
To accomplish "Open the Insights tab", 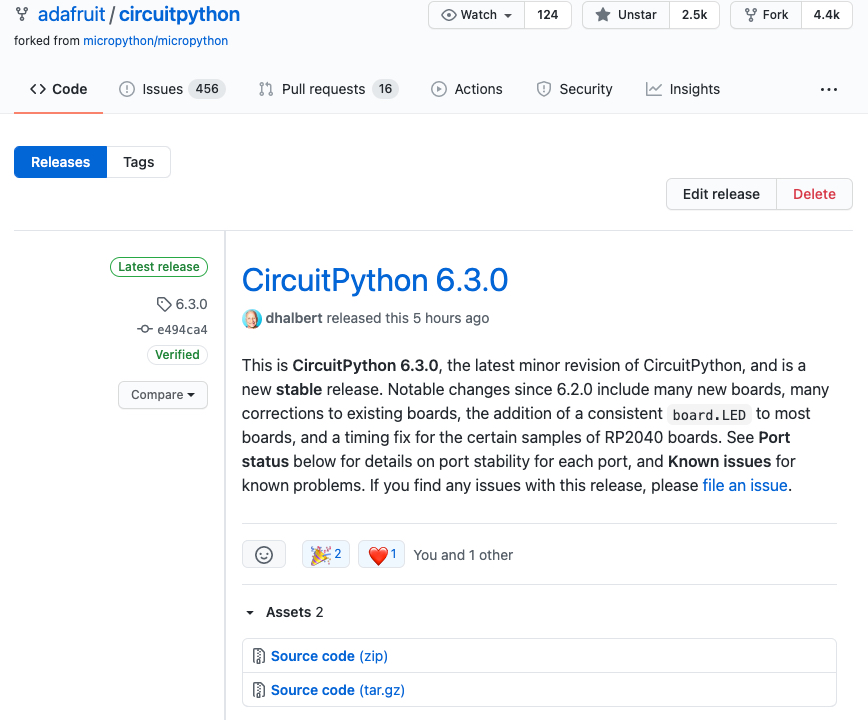I will 683,89.
